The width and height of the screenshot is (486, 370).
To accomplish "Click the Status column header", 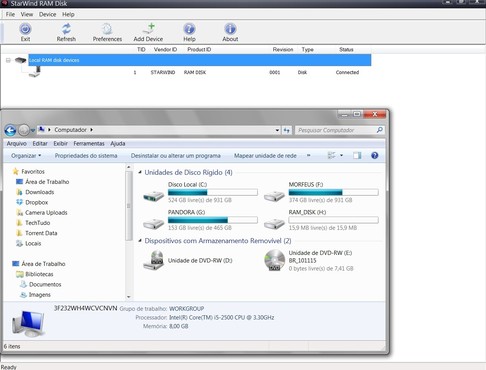I will point(346,49).
